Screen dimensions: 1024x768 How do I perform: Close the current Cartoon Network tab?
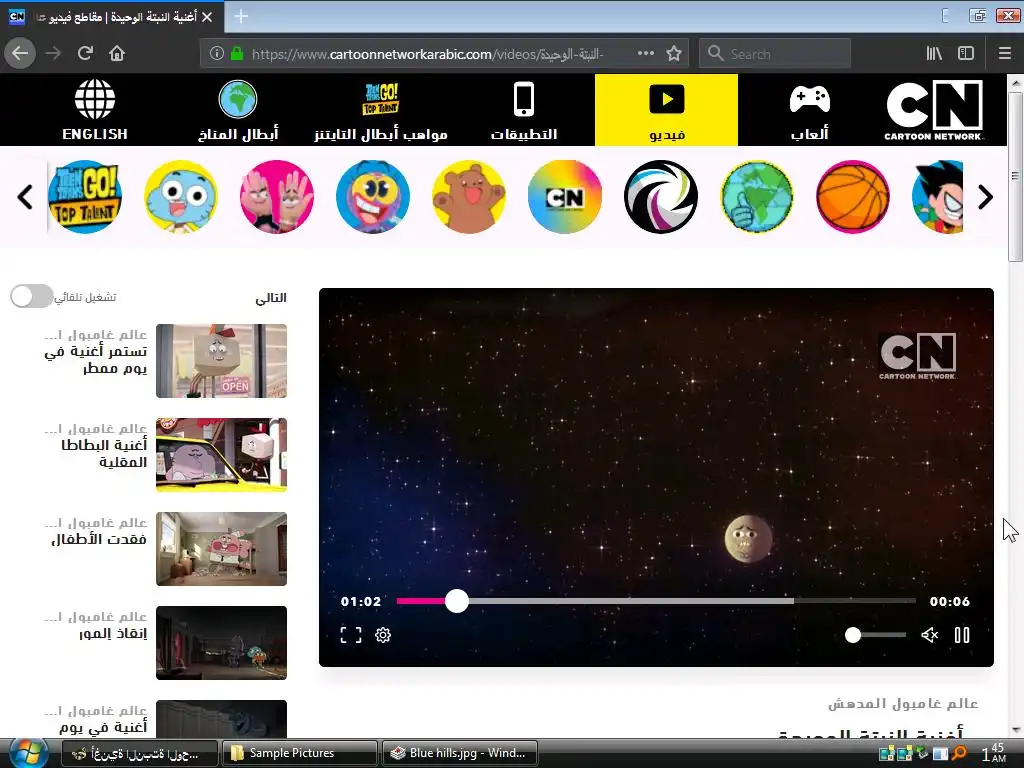pos(207,17)
